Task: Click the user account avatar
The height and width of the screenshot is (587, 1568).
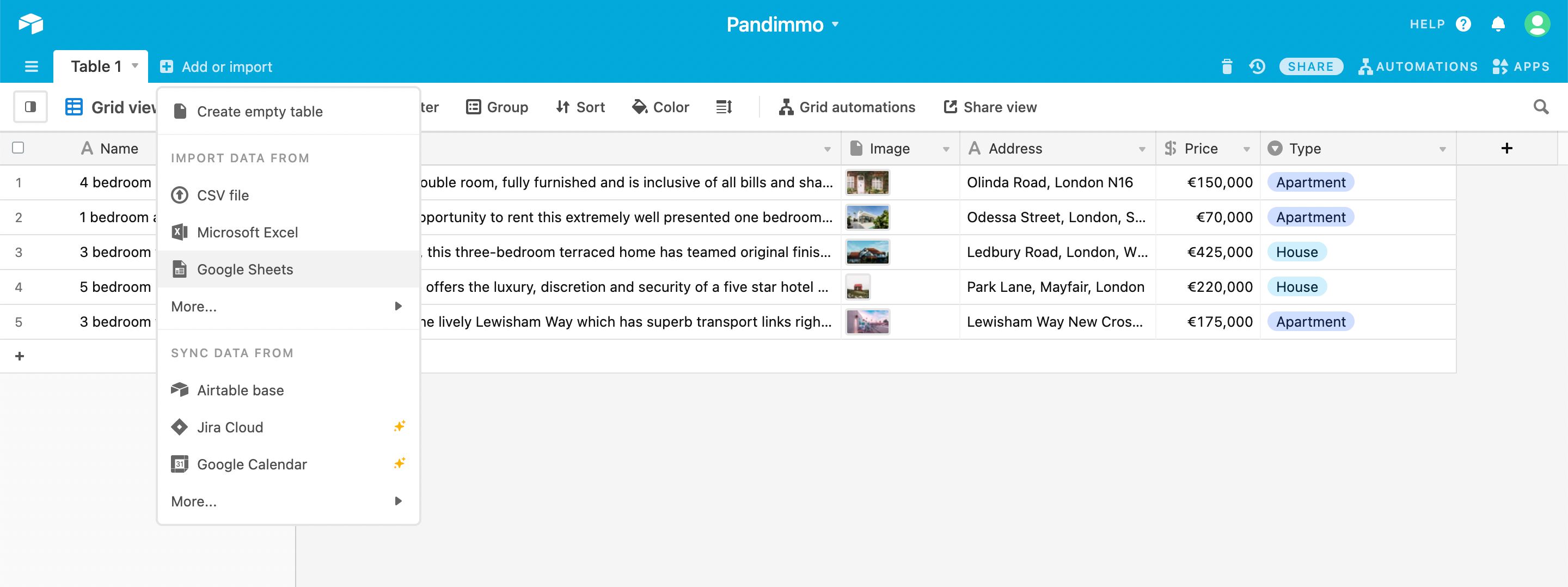Action: click(1538, 25)
